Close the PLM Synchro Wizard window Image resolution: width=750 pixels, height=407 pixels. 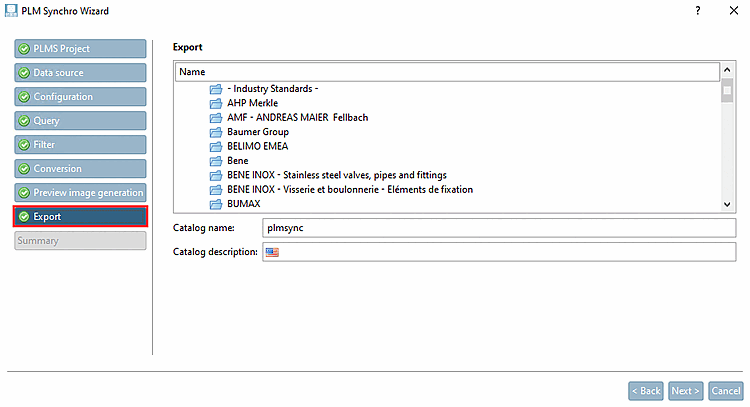click(x=734, y=11)
